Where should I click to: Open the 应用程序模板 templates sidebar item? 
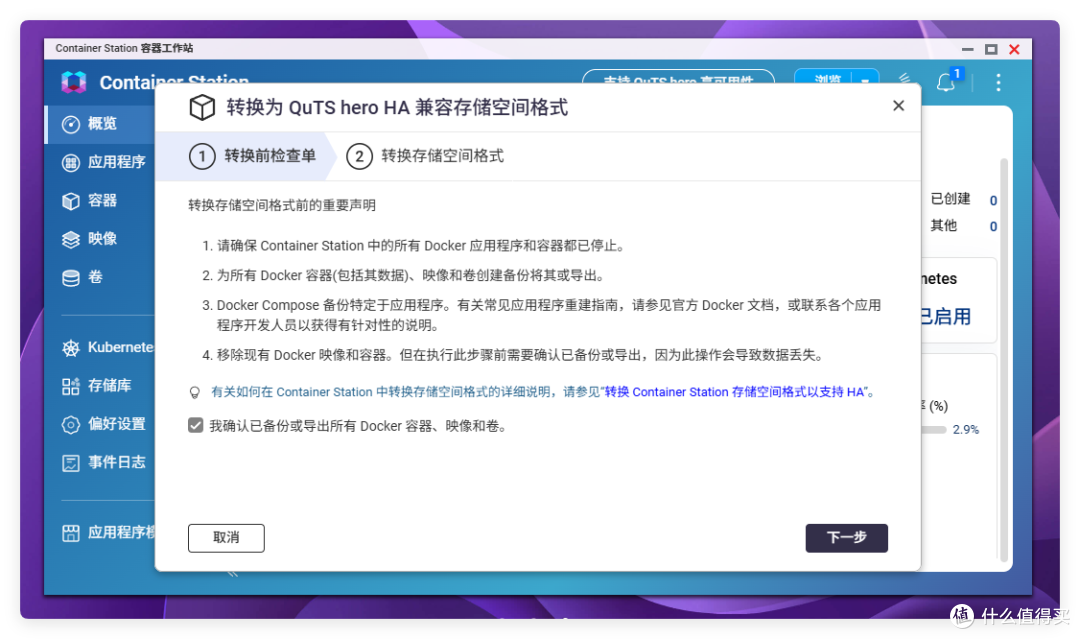[x=101, y=532]
